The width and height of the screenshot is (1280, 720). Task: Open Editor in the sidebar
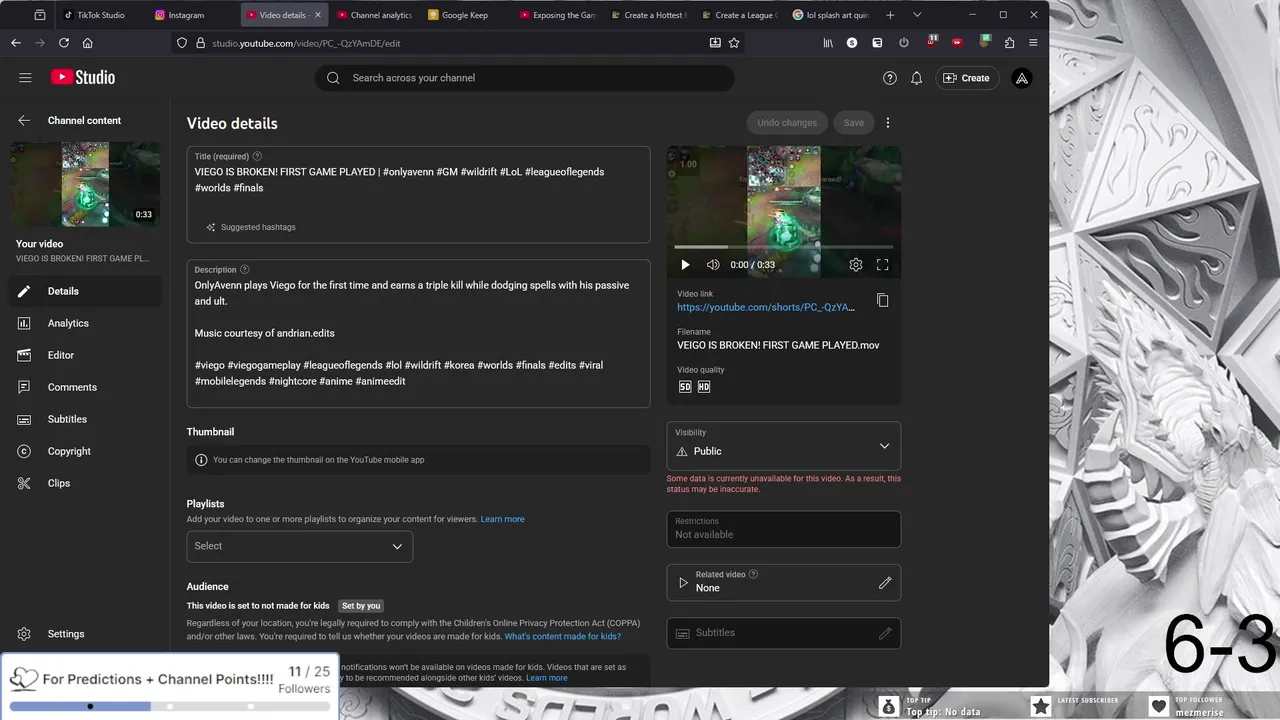pyautogui.click(x=85, y=355)
